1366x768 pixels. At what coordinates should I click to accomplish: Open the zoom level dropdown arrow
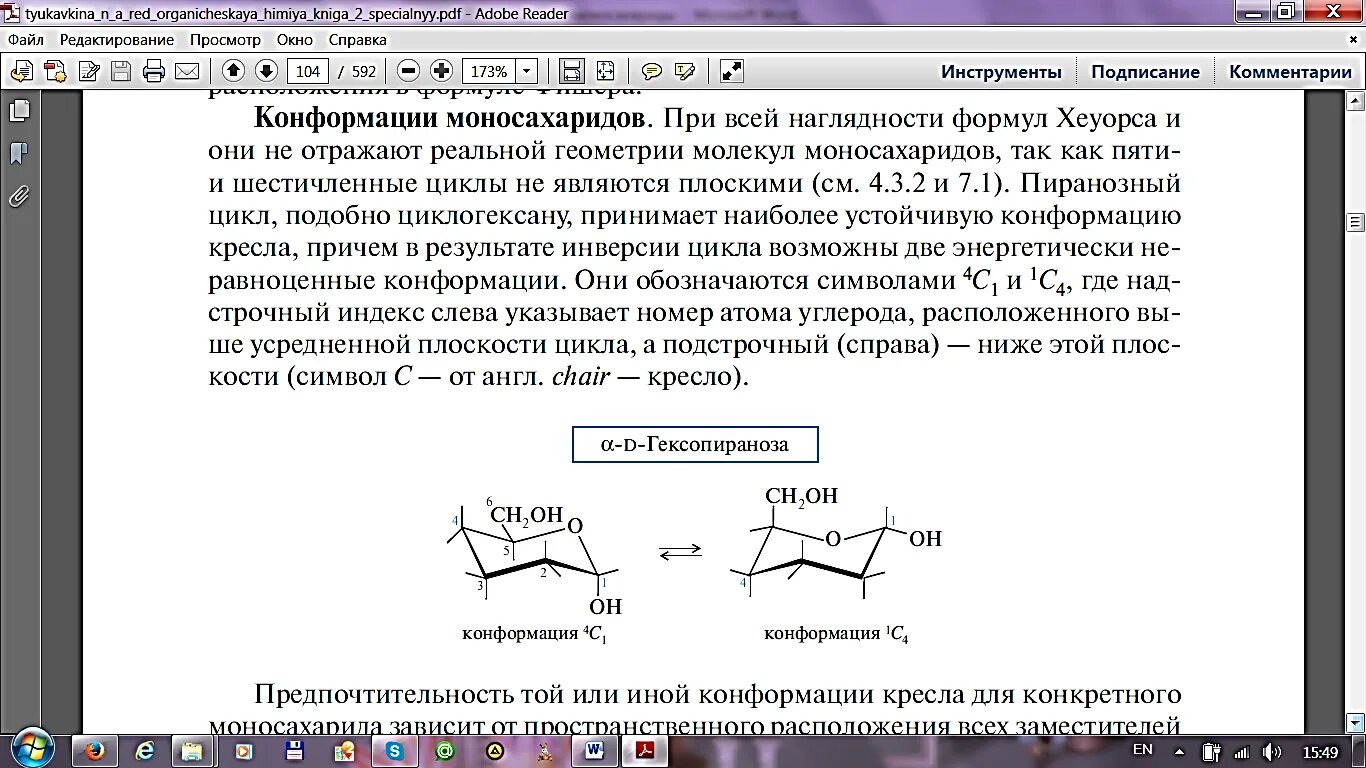(x=527, y=71)
